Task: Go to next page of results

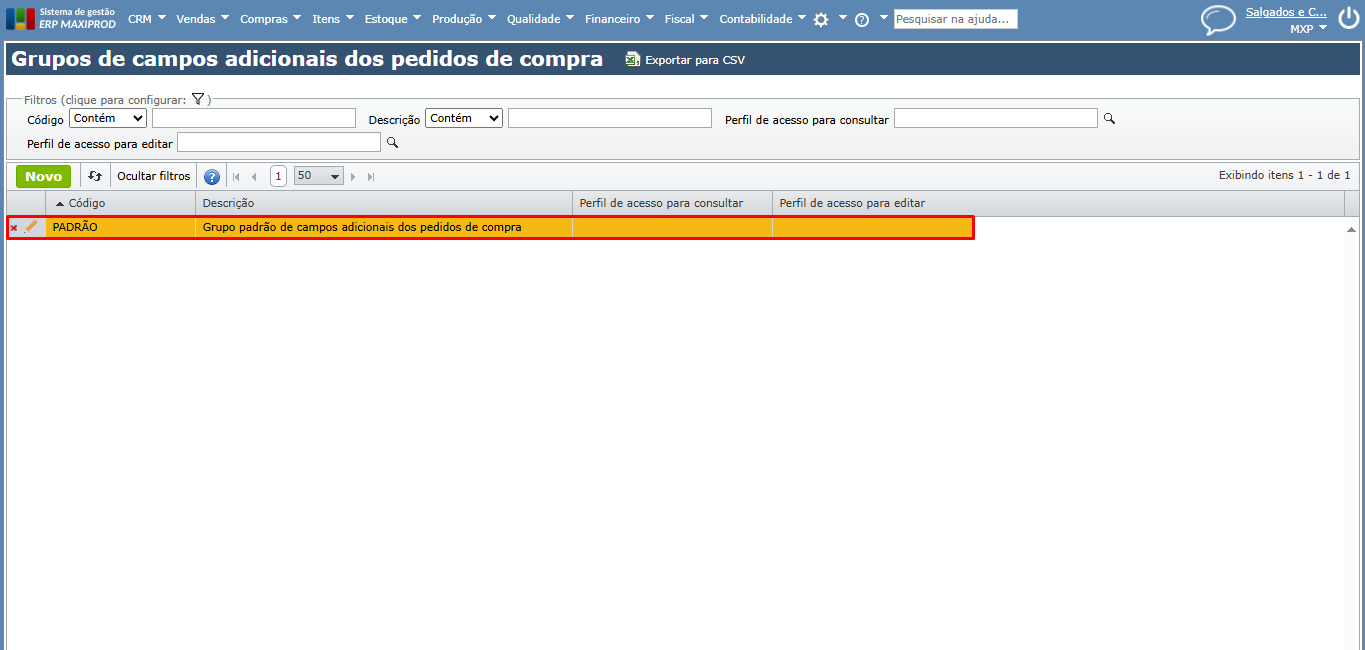Action: (354, 177)
